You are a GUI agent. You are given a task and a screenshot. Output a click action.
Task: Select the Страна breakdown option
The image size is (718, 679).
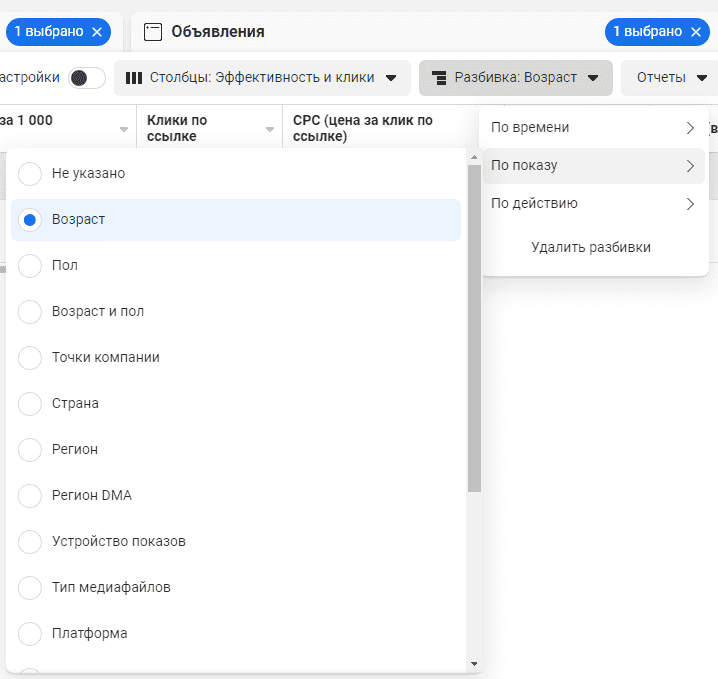point(30,403)
